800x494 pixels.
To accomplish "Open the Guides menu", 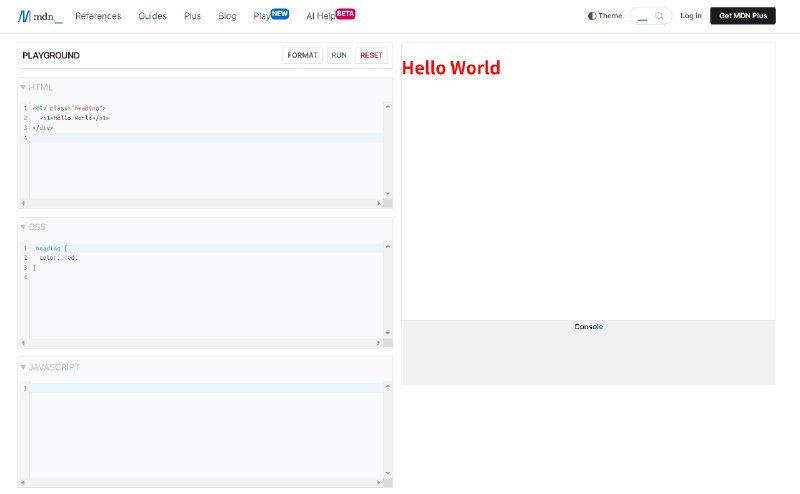I will (152, 16).
